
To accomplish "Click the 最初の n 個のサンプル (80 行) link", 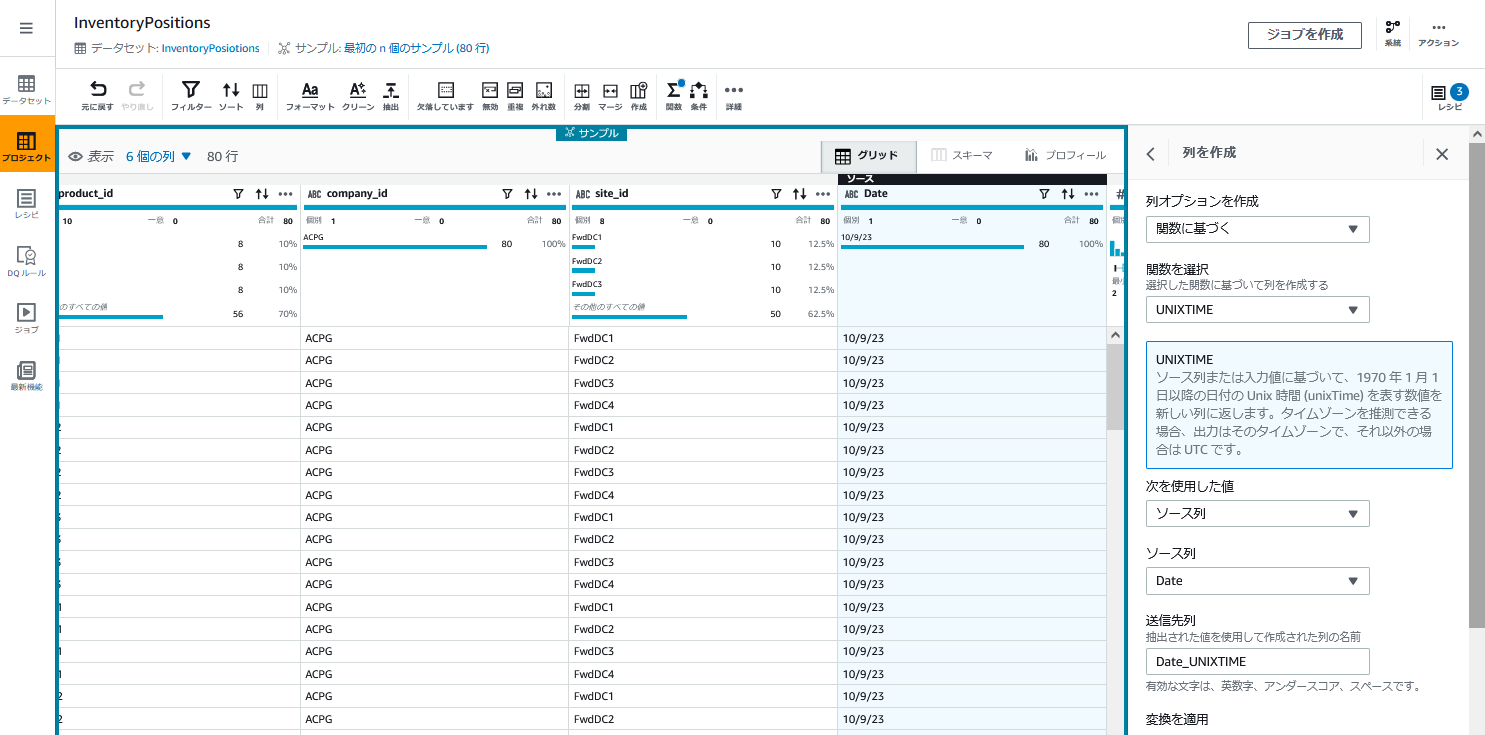I will pyautogui.click(x=416, y=48).
